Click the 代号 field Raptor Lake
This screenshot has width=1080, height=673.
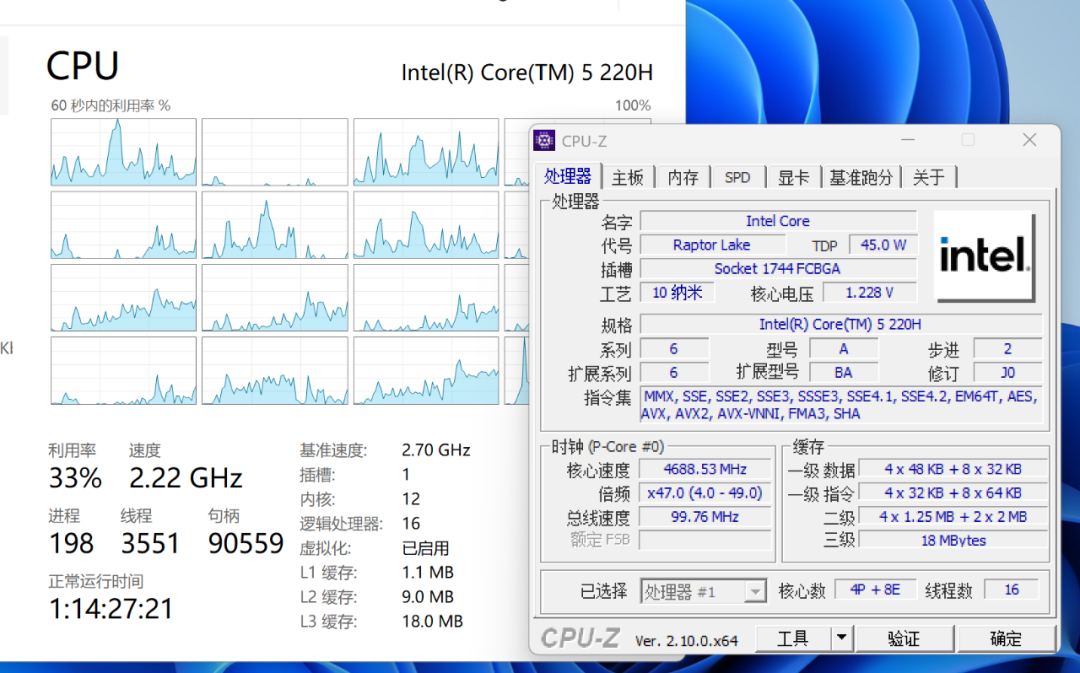pyautogui.click(x=712, y=245)
